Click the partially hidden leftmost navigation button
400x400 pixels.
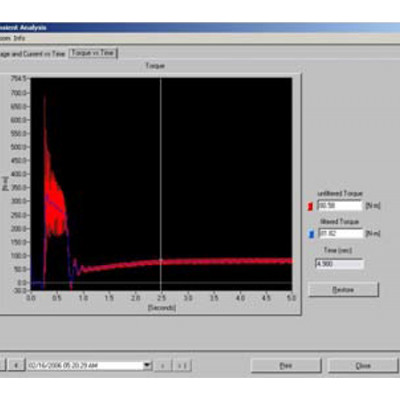(3, 365)
